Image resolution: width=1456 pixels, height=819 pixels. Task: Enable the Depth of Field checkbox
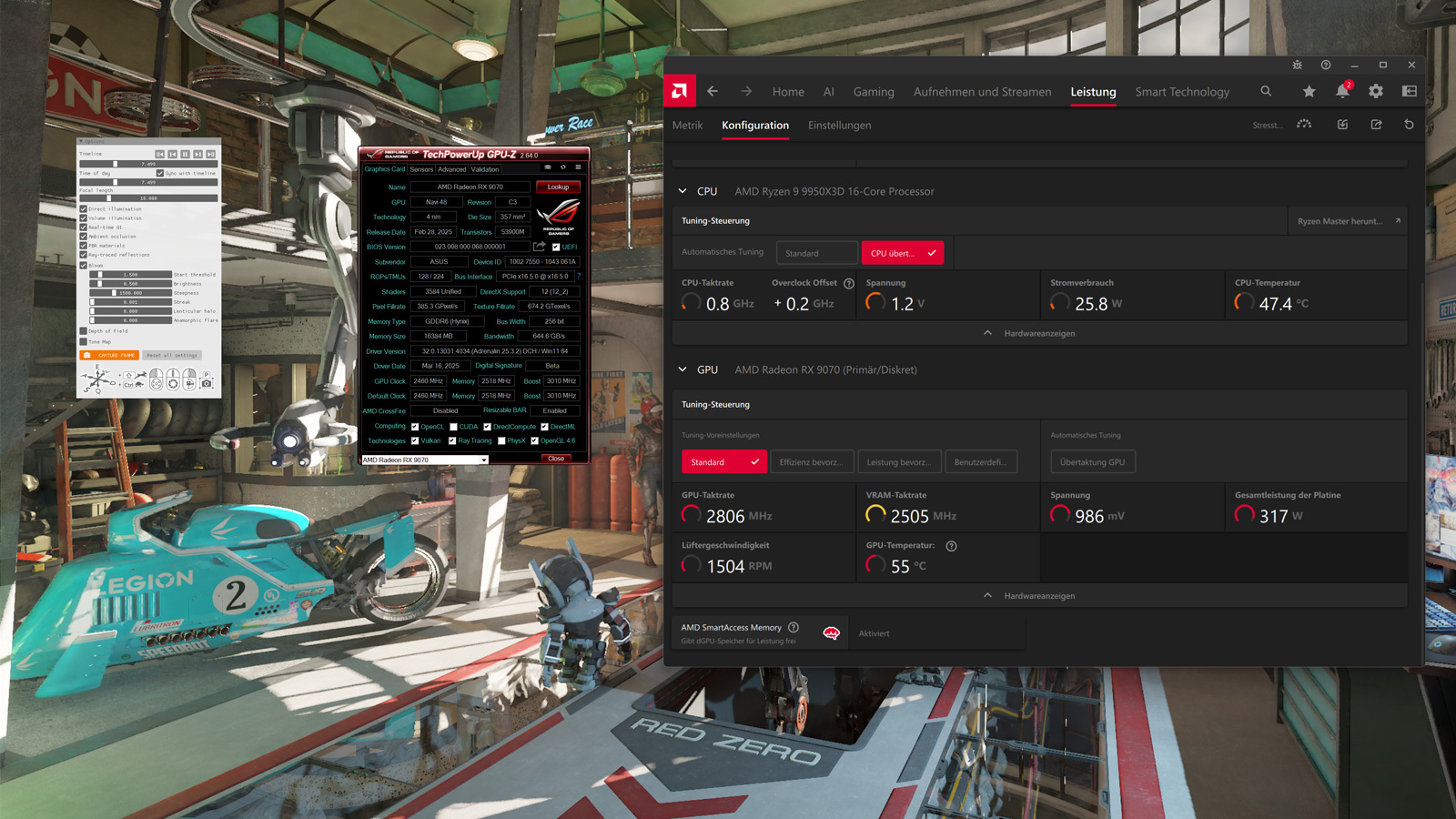83,331
